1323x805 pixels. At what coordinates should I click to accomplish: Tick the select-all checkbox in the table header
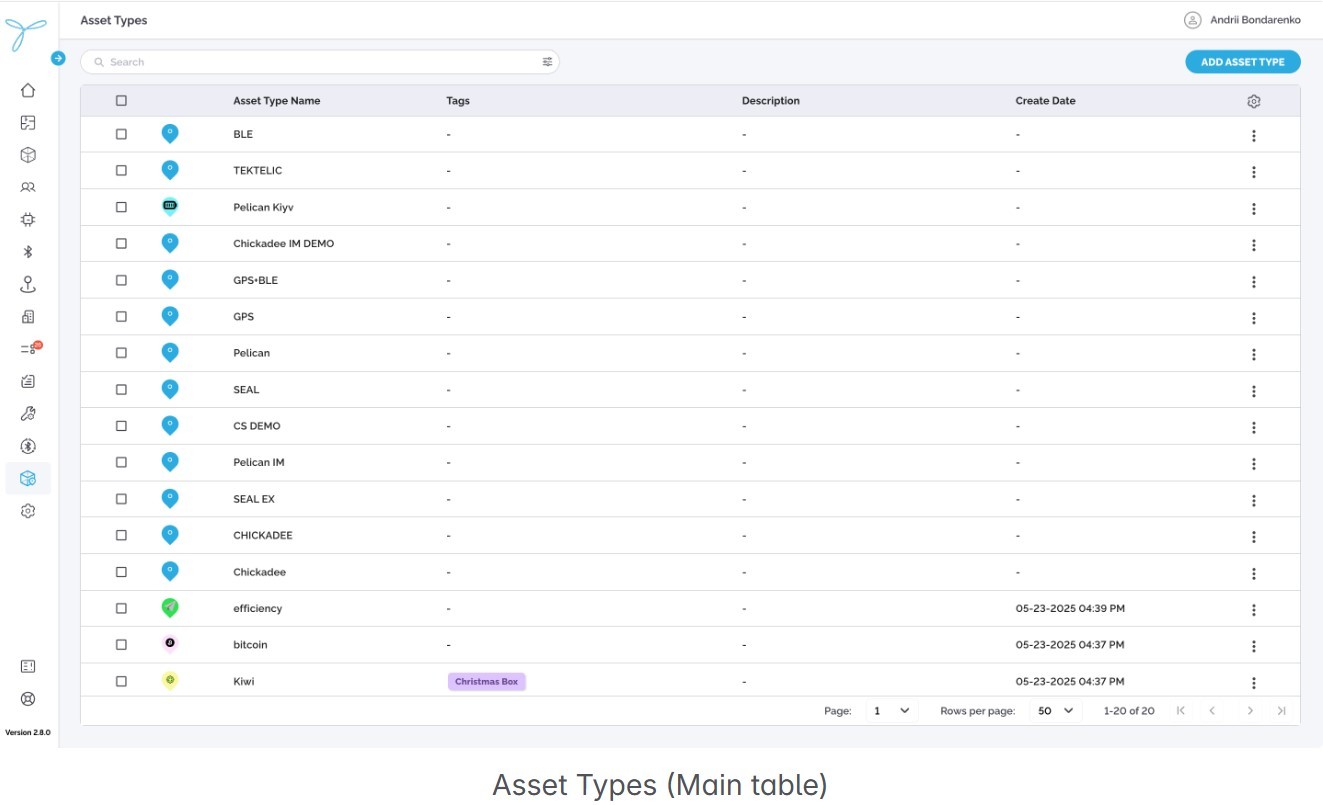coord(121,100)
